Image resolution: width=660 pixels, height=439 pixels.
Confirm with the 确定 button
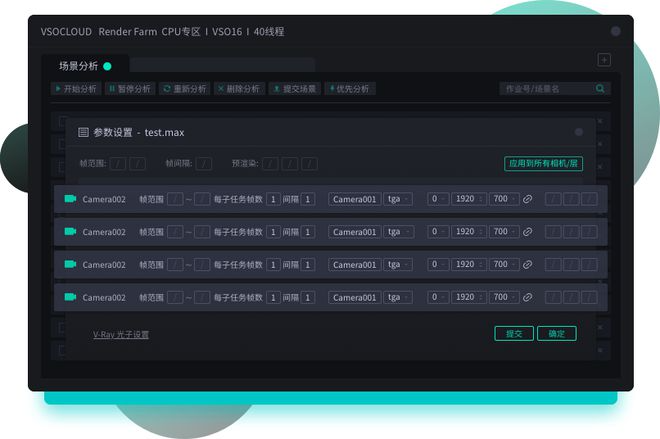557,334
